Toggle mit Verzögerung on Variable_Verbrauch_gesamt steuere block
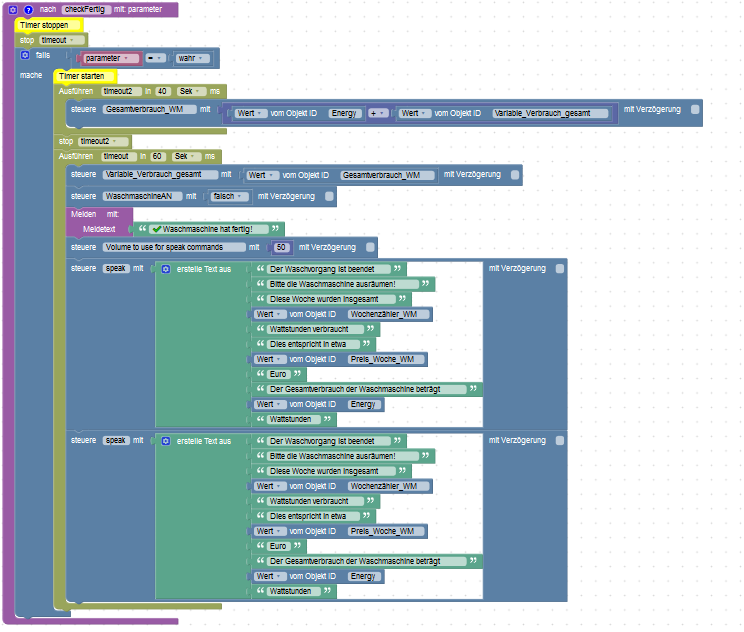 point(515,175)
